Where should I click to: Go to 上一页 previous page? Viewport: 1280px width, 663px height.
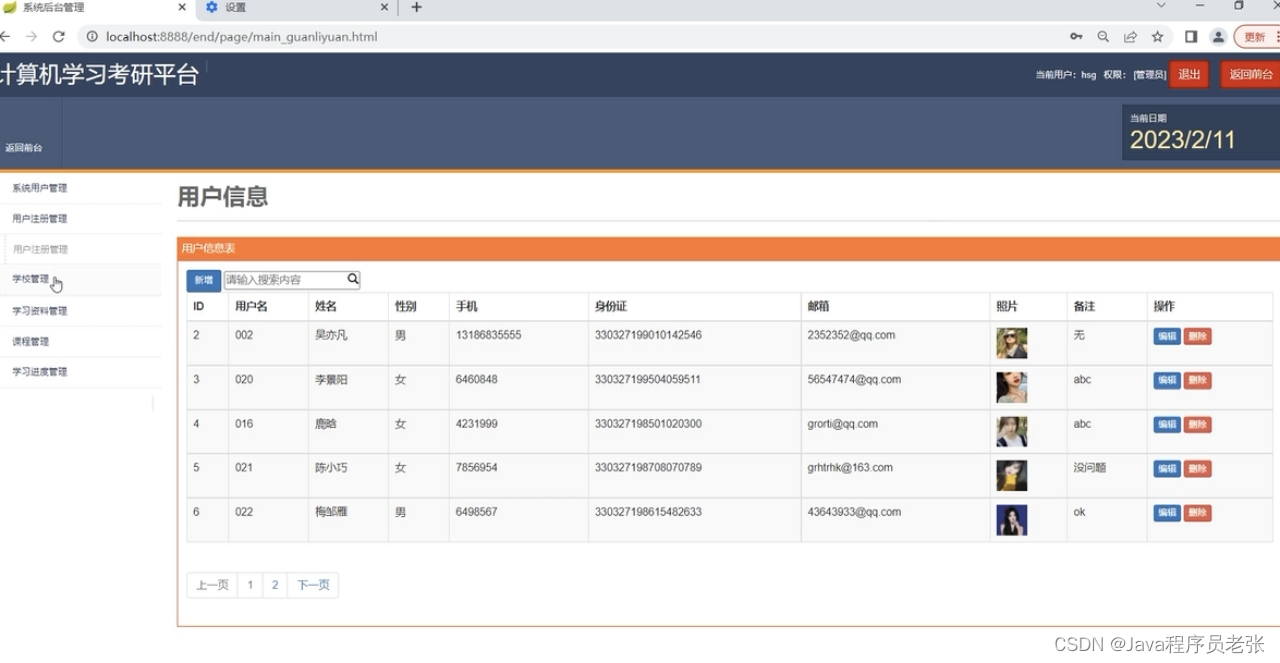coord(212,585)
